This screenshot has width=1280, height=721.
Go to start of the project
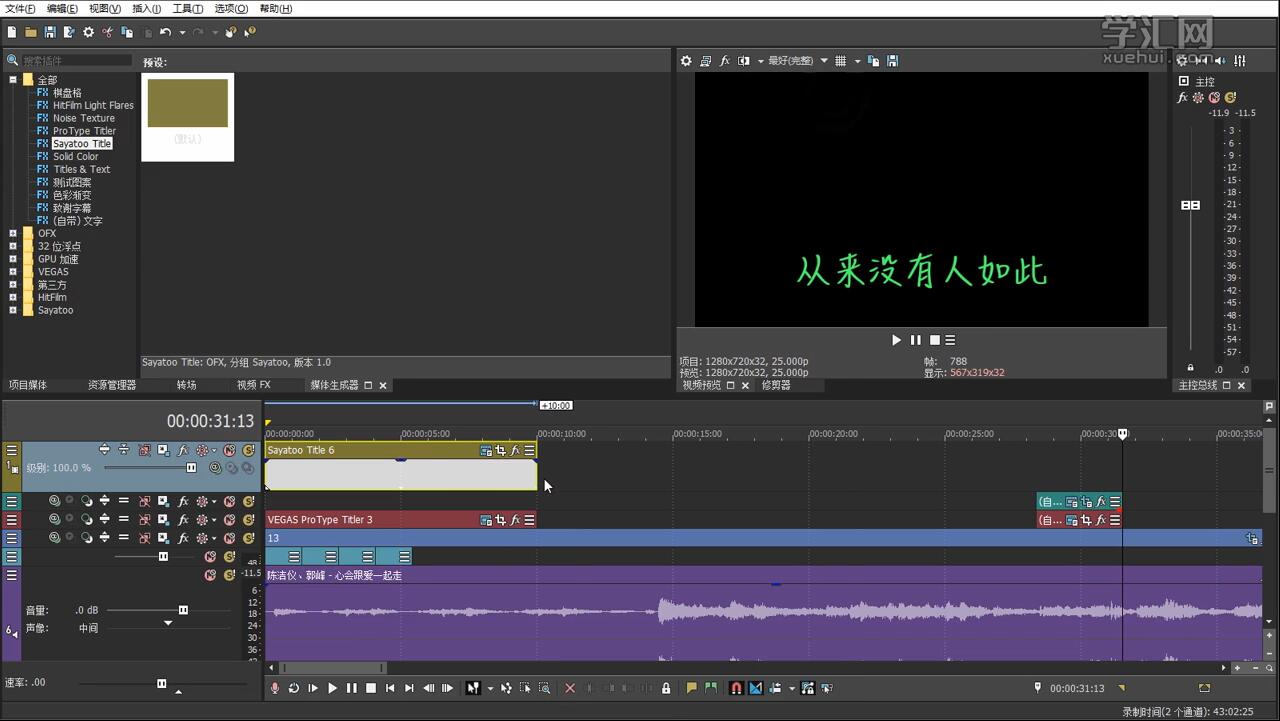click(x=390, y=688)
